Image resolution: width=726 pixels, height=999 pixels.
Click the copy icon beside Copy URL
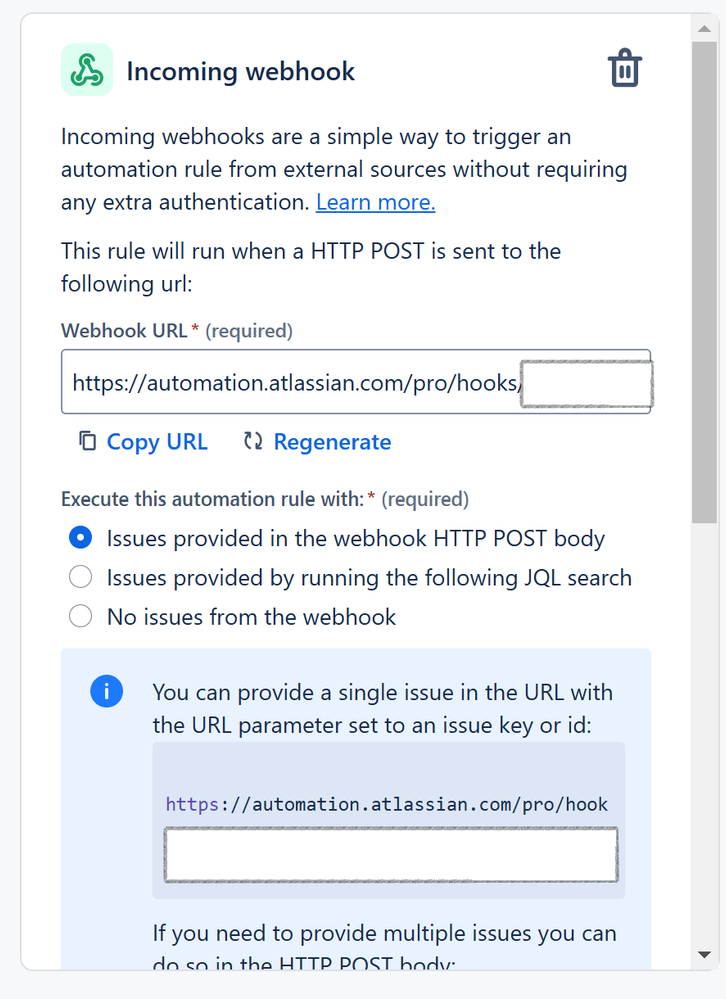pyautogui.click(x=86, y=440)
